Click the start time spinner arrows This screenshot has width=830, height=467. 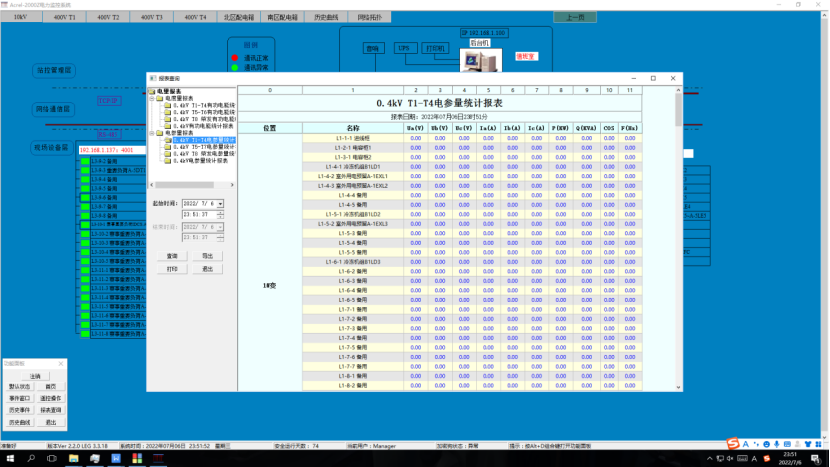(220, 214)
